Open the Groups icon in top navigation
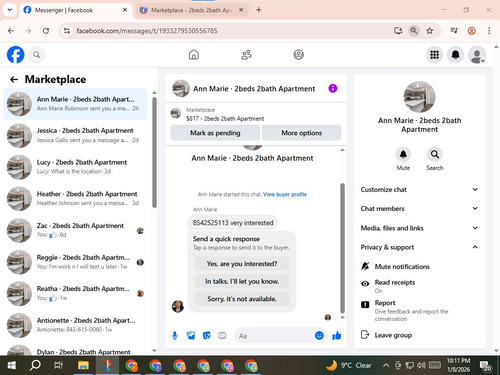Screen dimensions: 500x375 [298, 55]
